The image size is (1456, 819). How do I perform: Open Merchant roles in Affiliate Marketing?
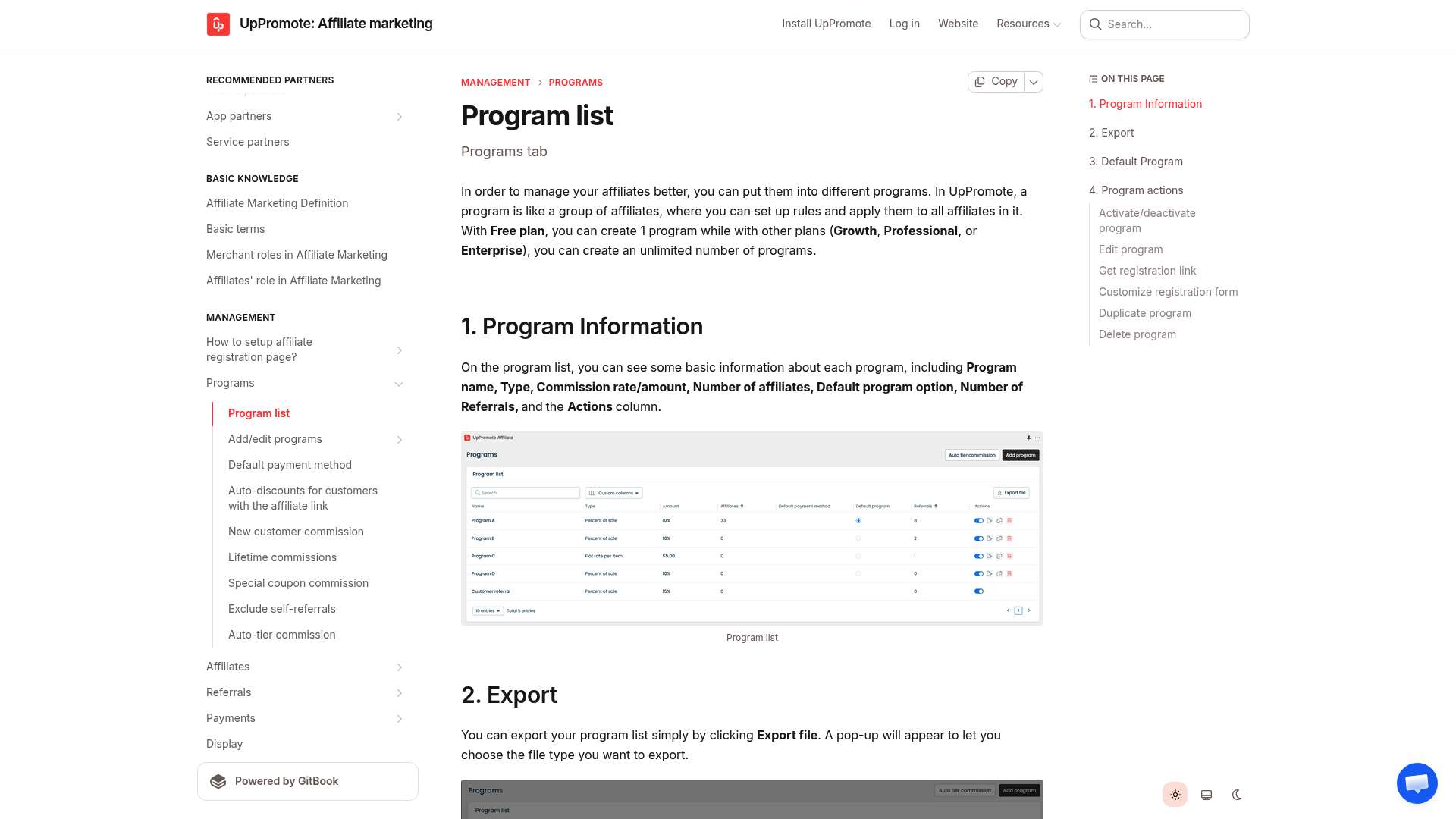[297, 255]
